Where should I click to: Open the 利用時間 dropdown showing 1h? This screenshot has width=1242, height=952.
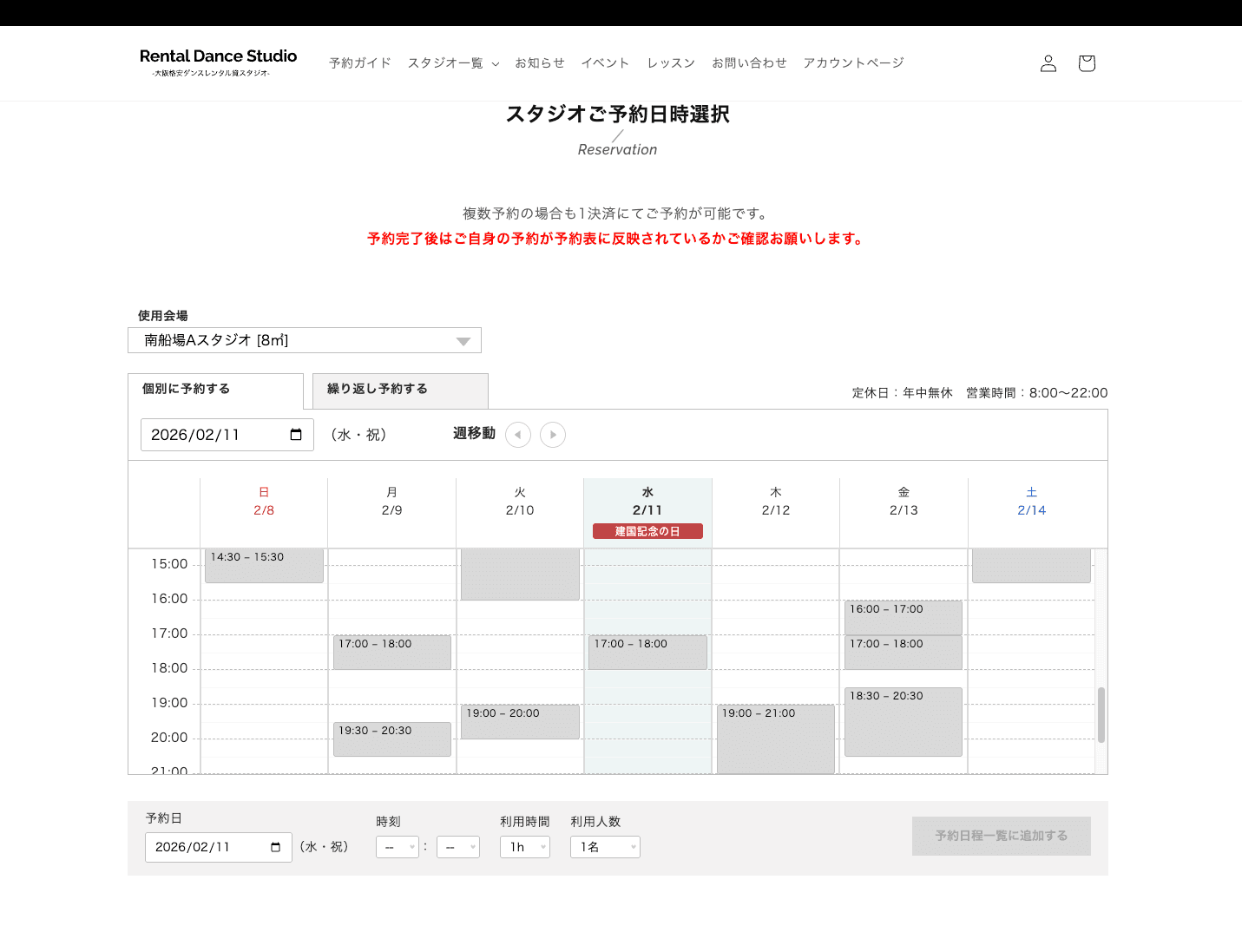click(524, 847)
